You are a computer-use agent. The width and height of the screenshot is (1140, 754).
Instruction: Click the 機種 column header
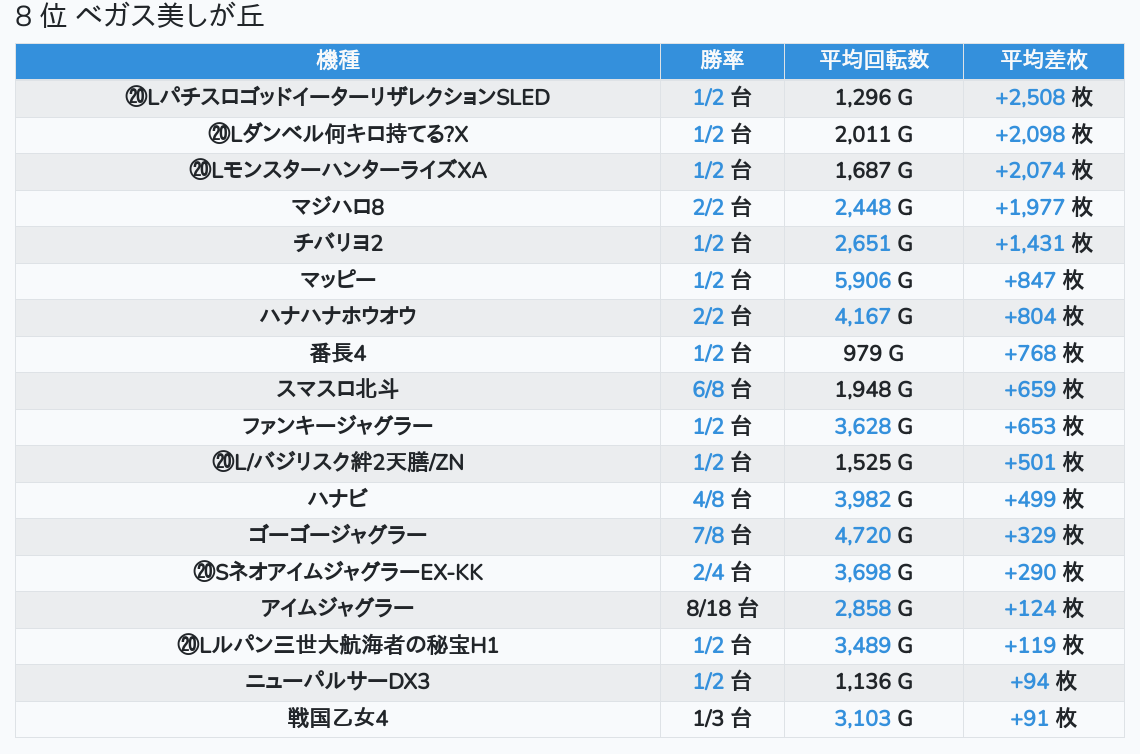pyautogui.click(x=338, y=60)
